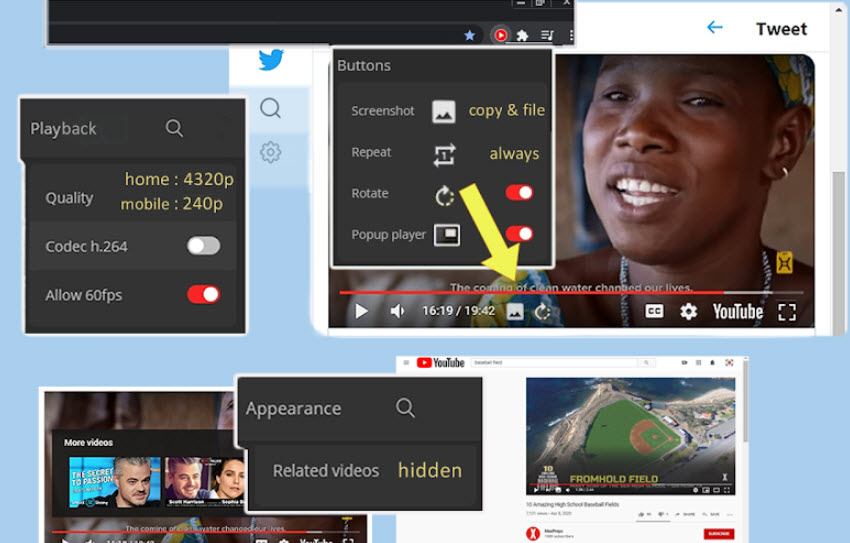This screenshot has height=543, width=850.
Task: Change Related videos hidden setting
Action: click(x=430, y=470)
